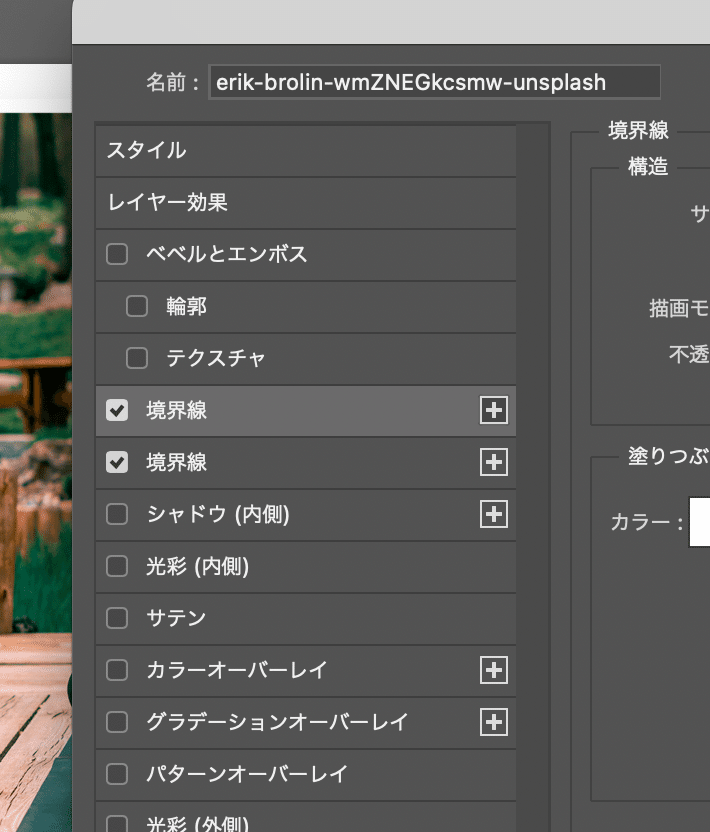Click the plus icon beside シャドウ (内側)
710x832 pixels.
click(494, 514)
